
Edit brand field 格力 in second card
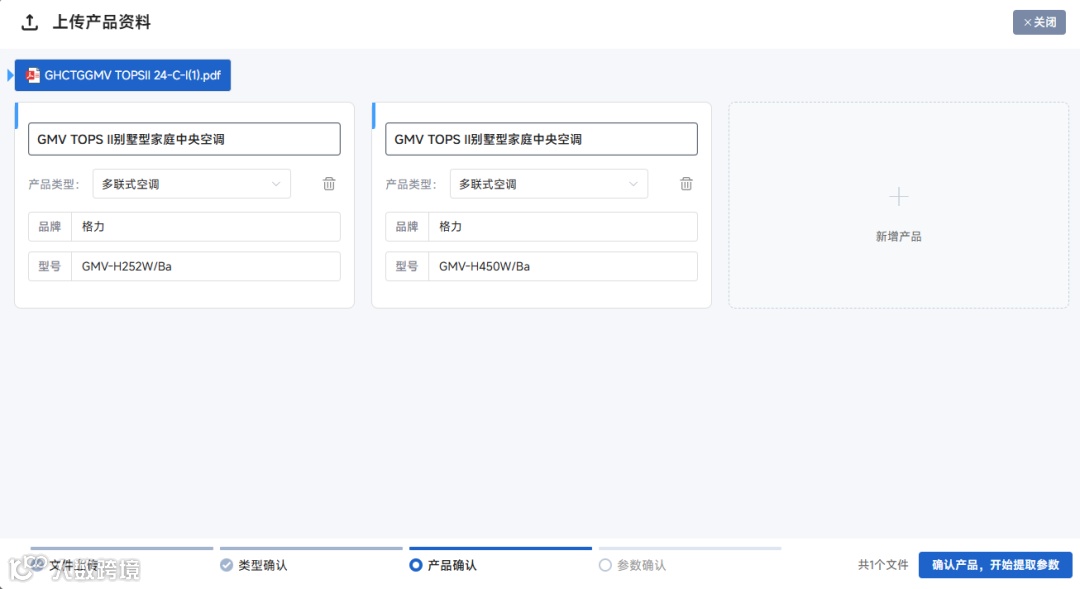(563, 227)
